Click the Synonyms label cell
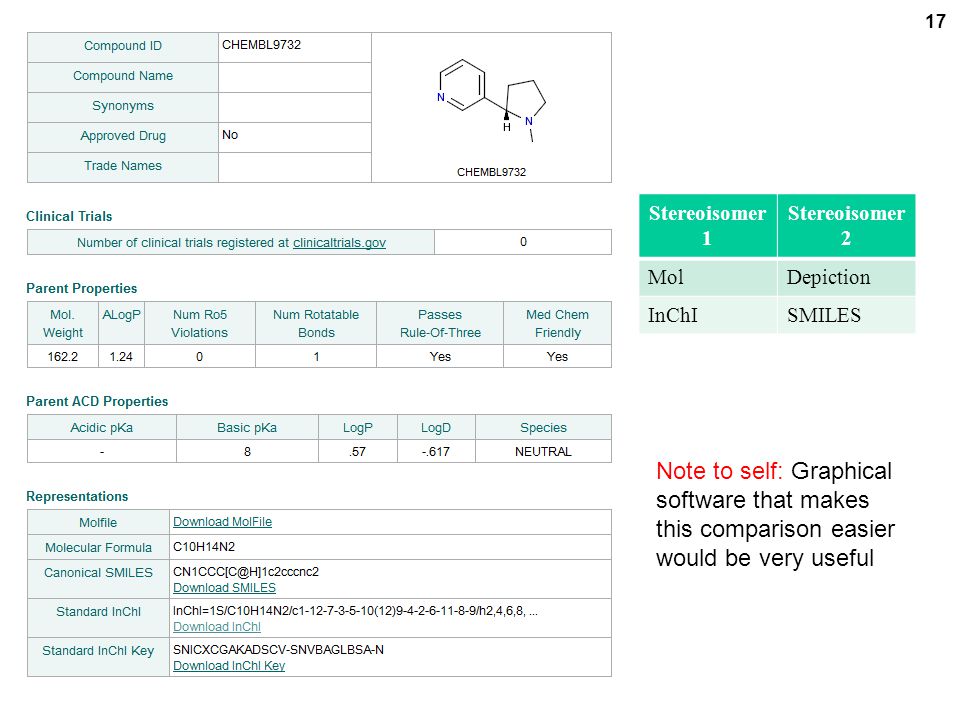Image resolution: width=960 pixels, height=720 pixels. click(122, 107)
